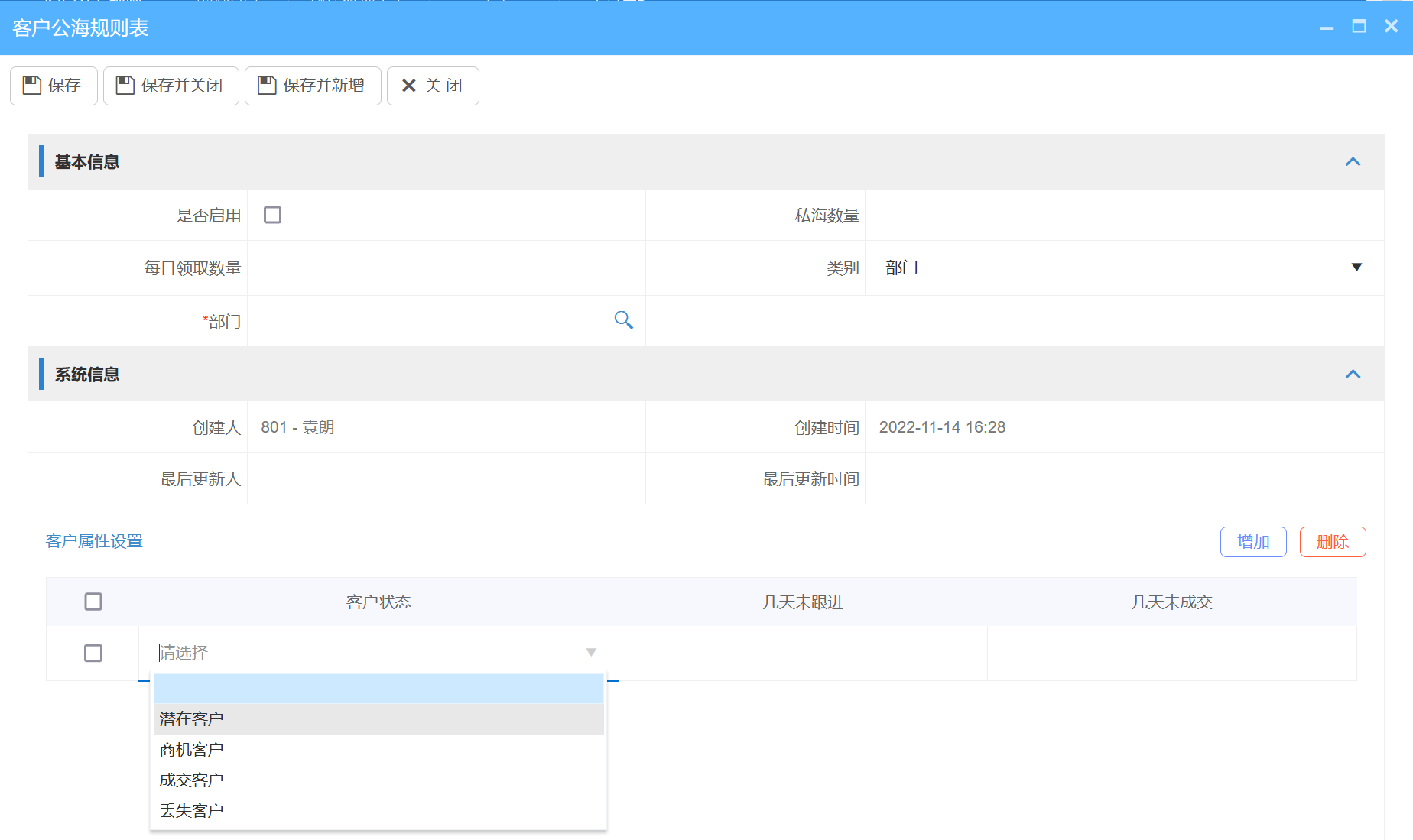Click the disk icon on 保存并关闭
Image resolution: width=1413 pixels, height=840 pixels.
[125, 86]
